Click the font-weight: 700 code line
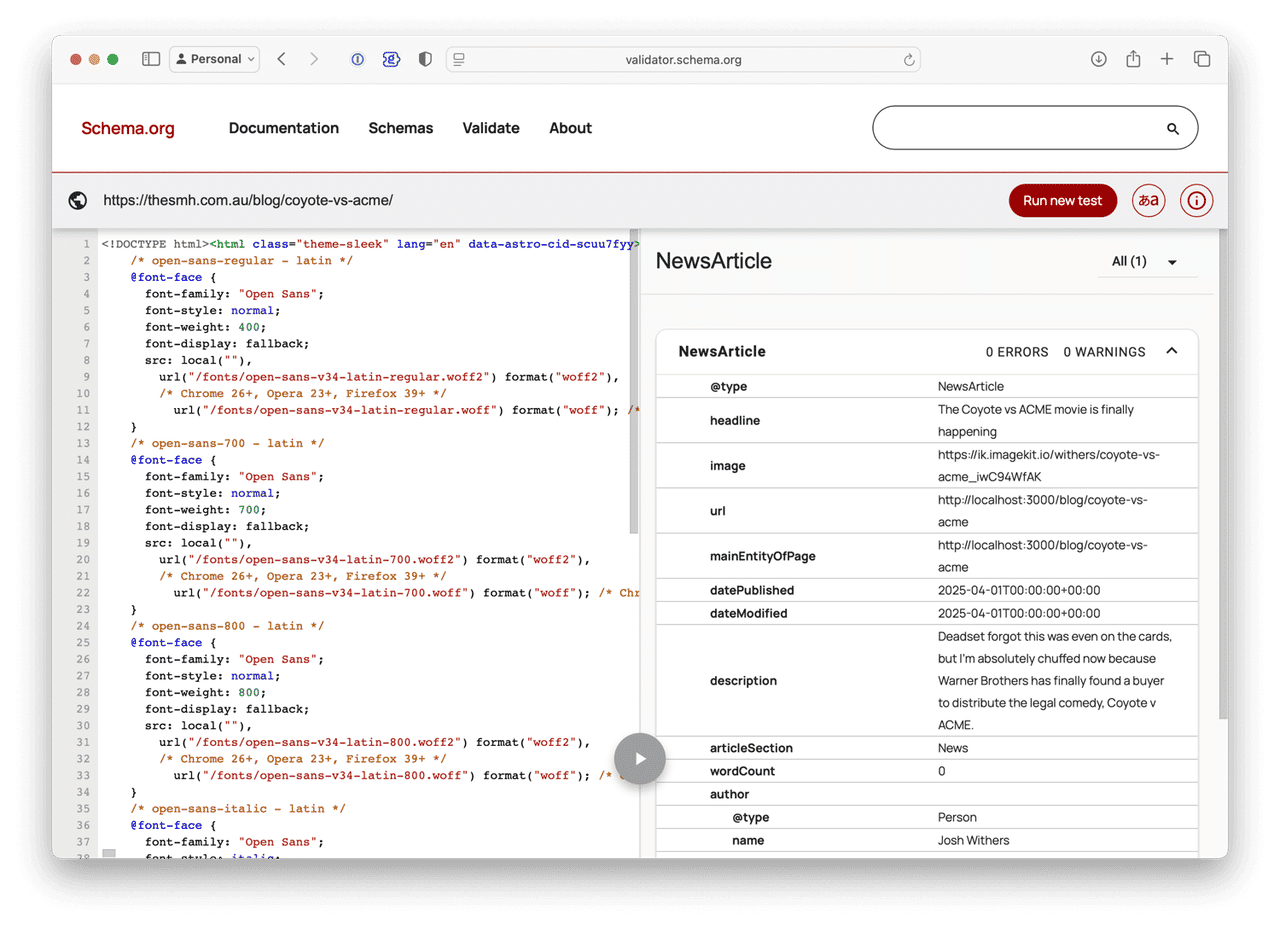1280x927 pixels. coord(205,509)
